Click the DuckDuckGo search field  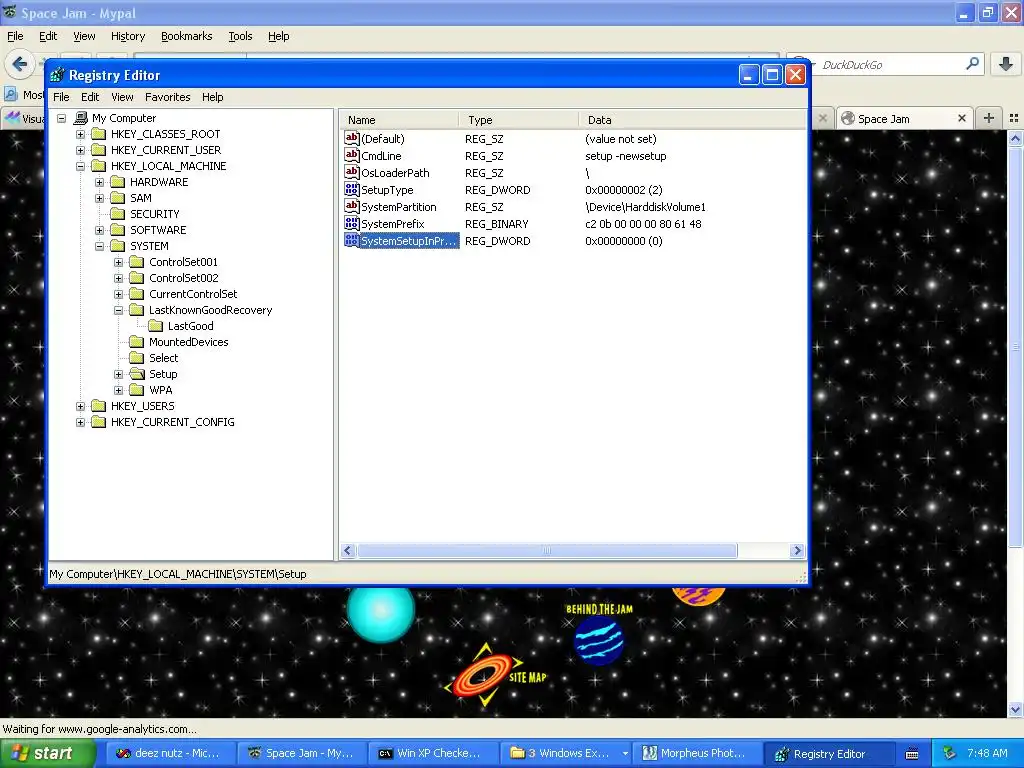click(x=888, y=64)
